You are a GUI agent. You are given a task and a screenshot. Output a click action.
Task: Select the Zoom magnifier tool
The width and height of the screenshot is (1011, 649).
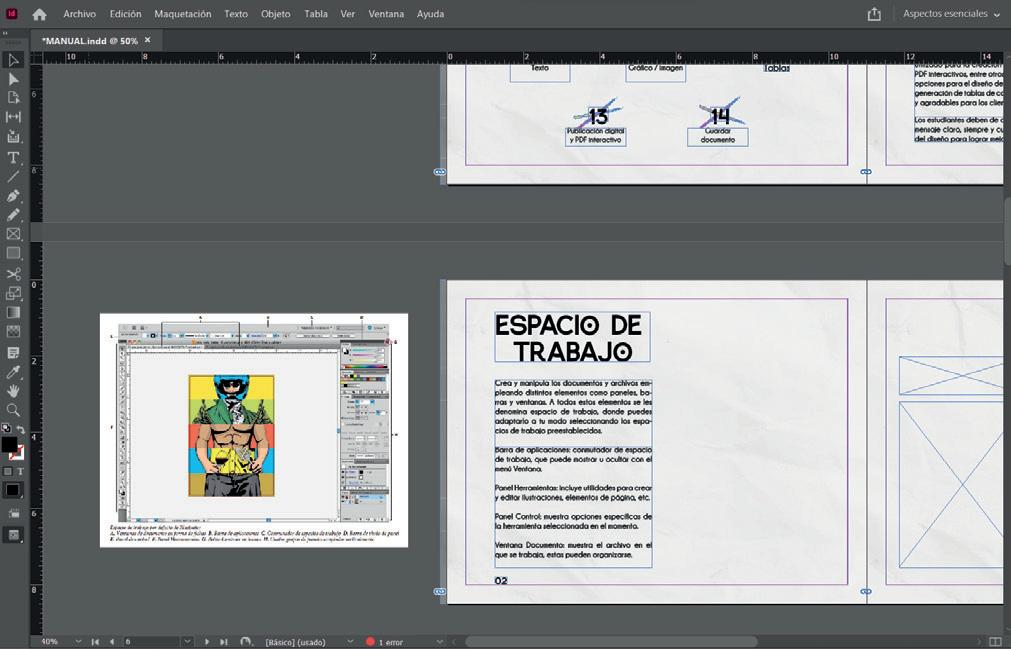pos(13,411)
